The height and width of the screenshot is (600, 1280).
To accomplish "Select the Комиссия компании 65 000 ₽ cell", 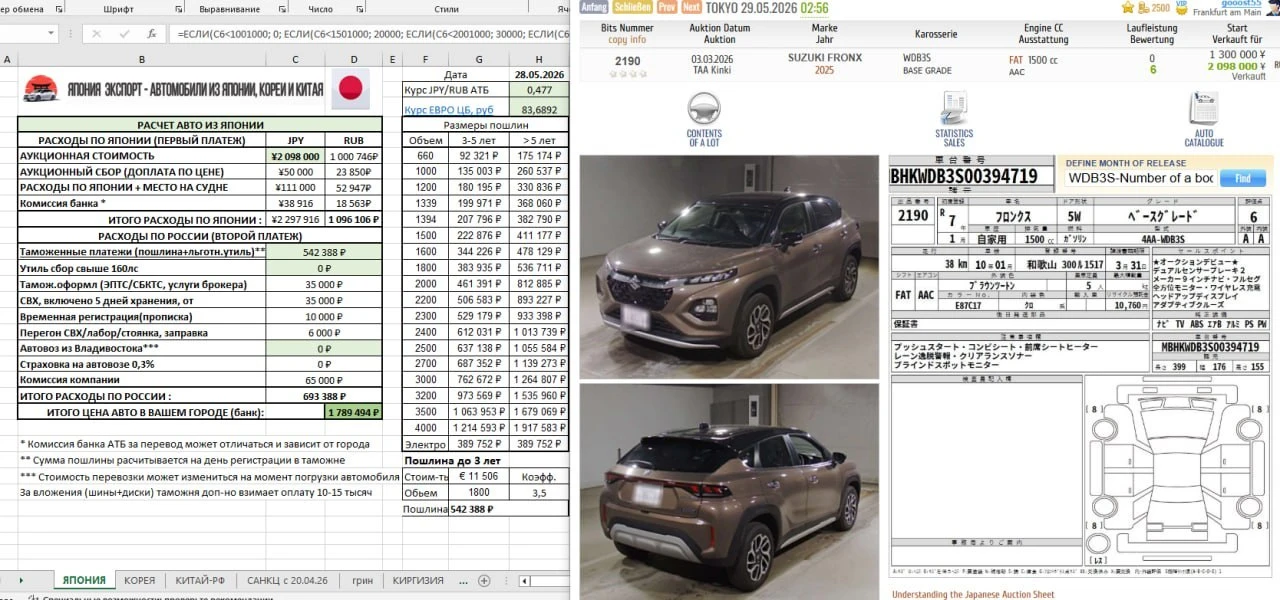I will point(325,380).
